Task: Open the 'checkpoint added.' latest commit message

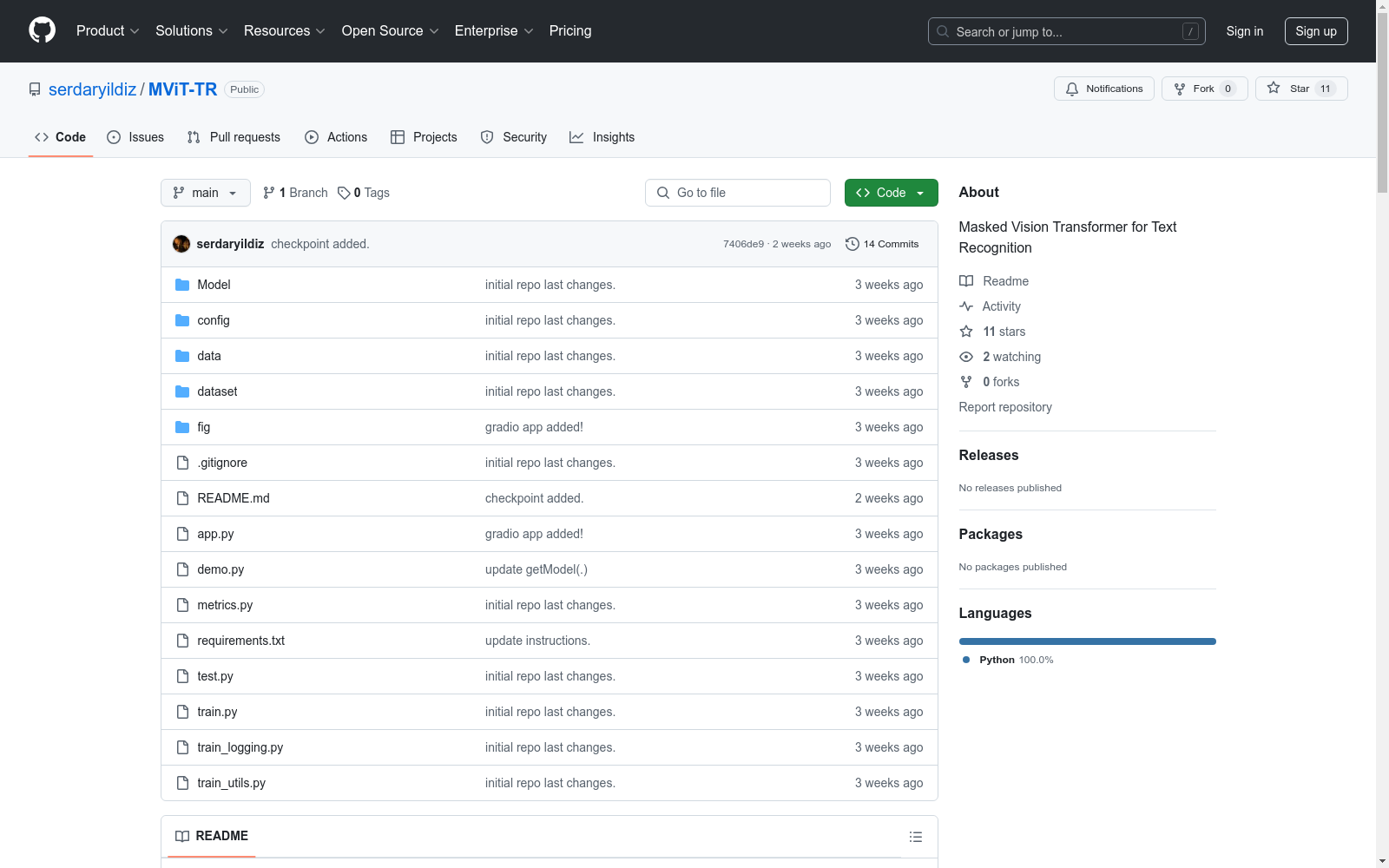Action: (x=320, y=244)
